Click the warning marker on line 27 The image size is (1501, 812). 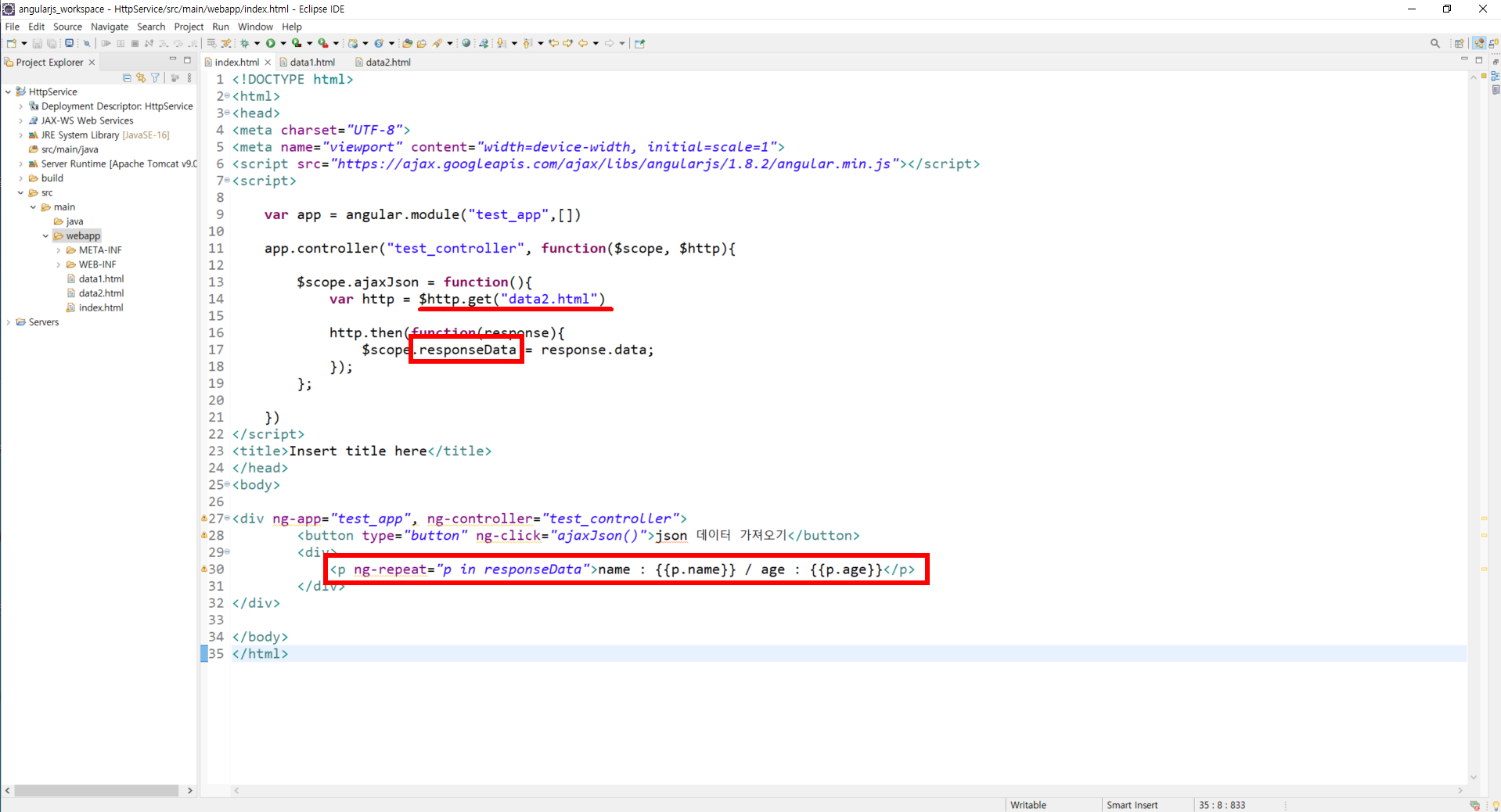204,518
